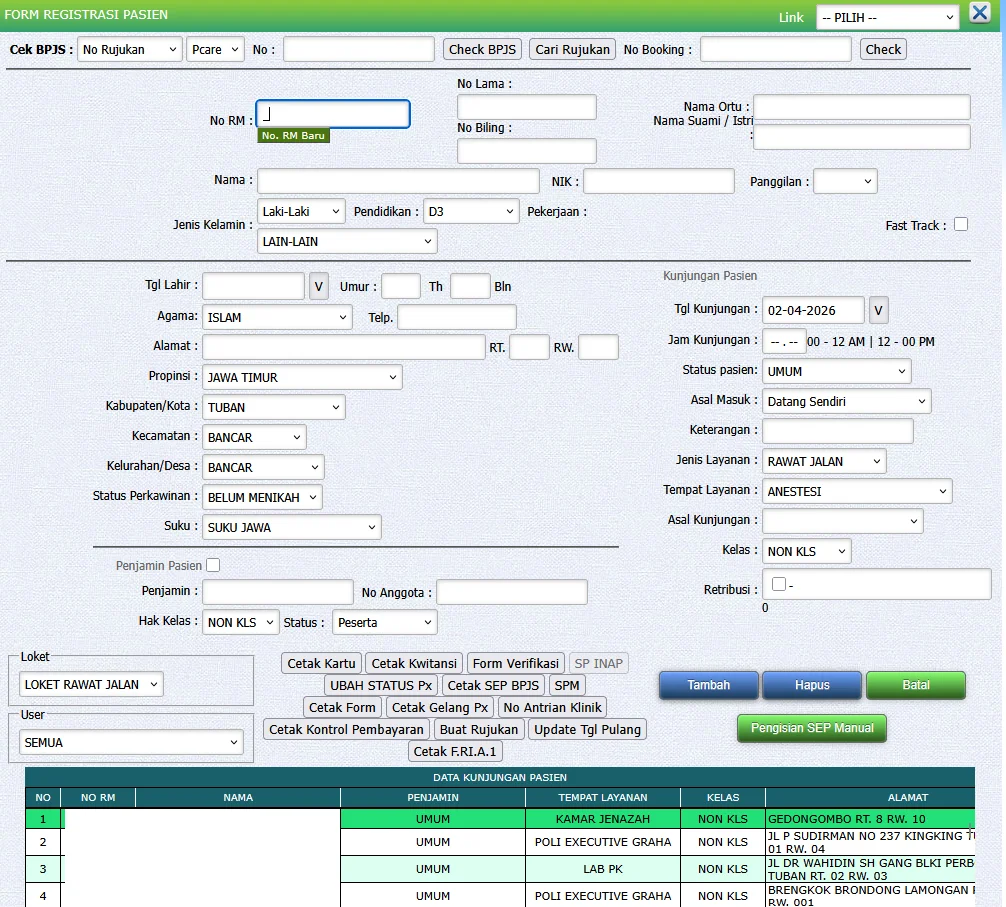The image size is (1006, 907).
Task: Click the No Booking input field
Action: [776, 49]
